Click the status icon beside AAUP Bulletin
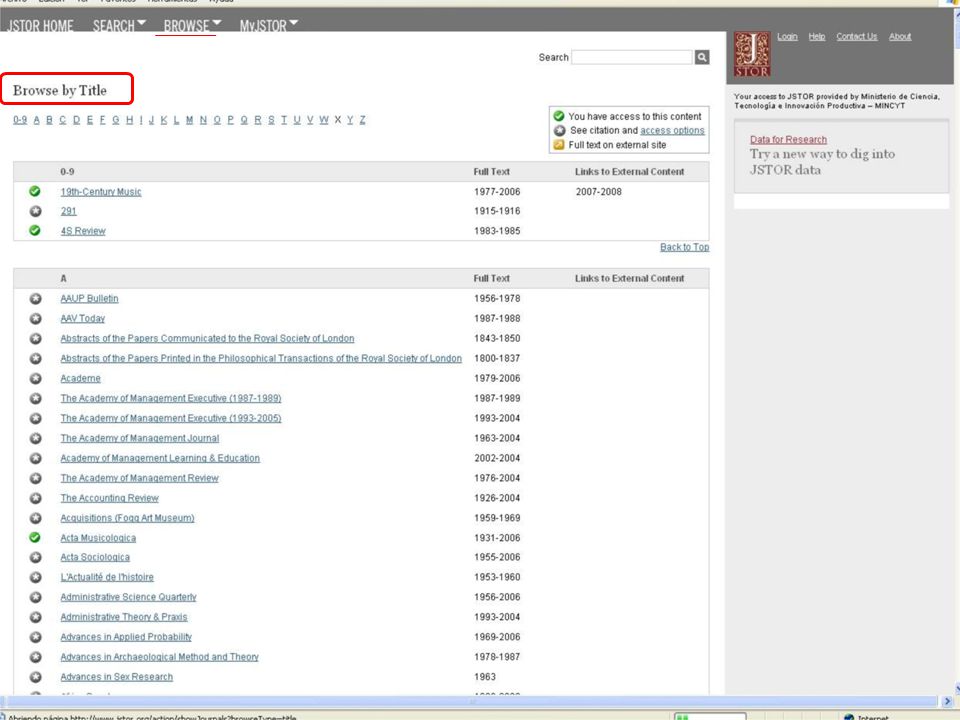The image size is (960, 720). tap(36, 299)
